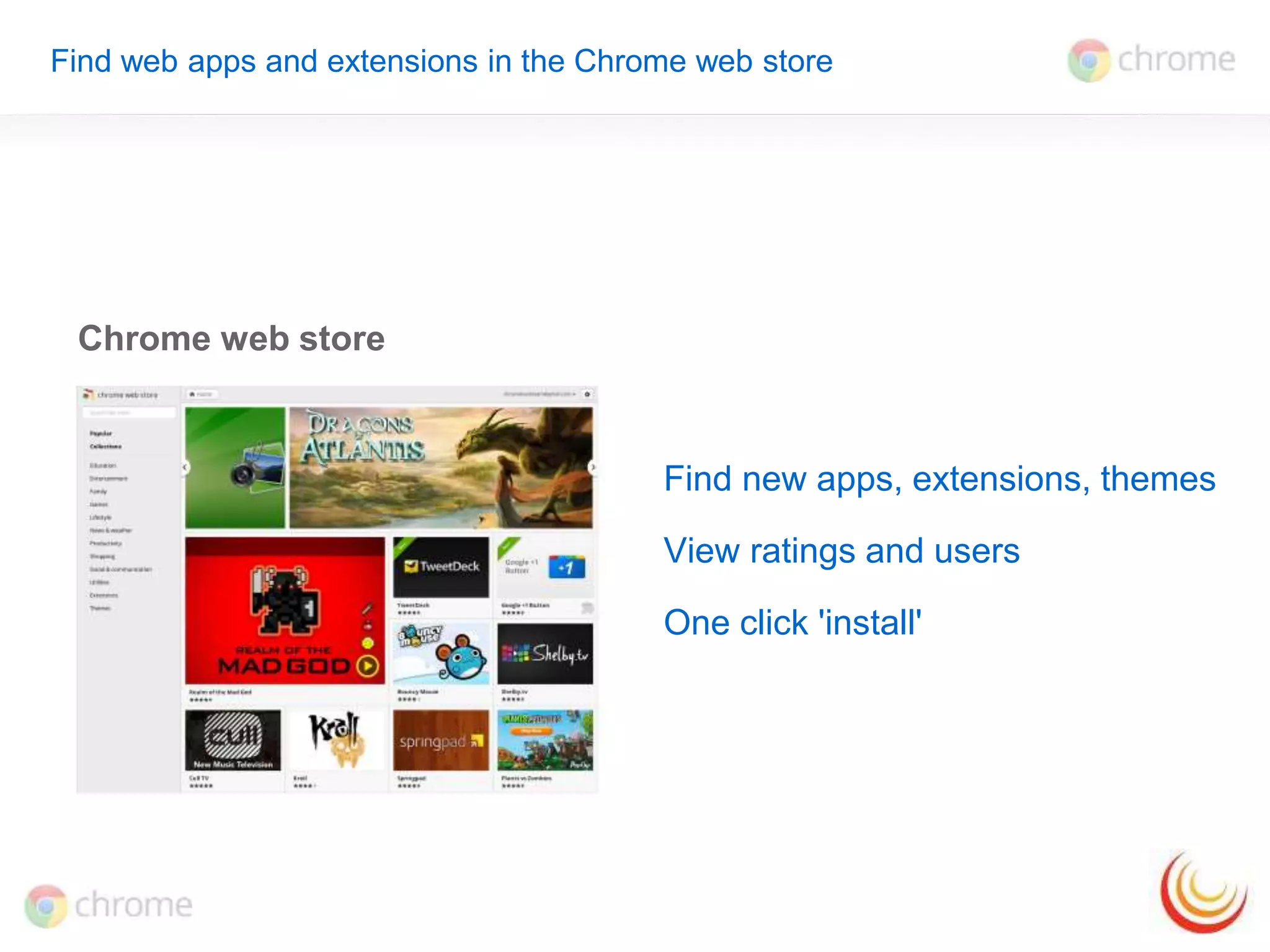This screenshot has width=1270, height=952.
Task: Click the store search field
Action: (x=129, y=412)
